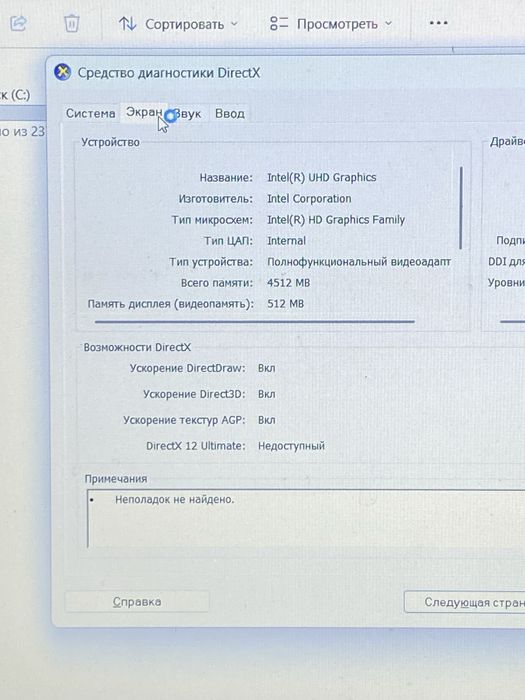Open the three-dots more options menu
525x700 pixels.
tap(438, 23)
